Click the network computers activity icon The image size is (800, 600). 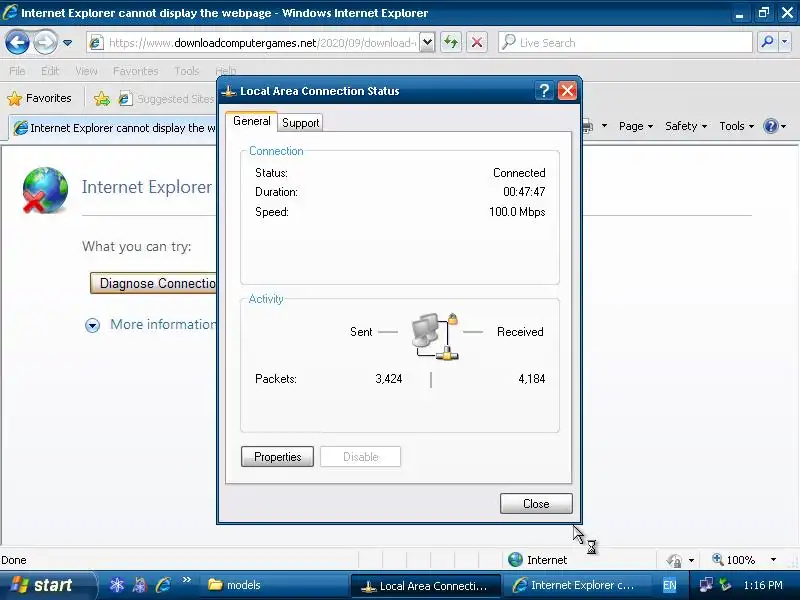tap(435, 336)
